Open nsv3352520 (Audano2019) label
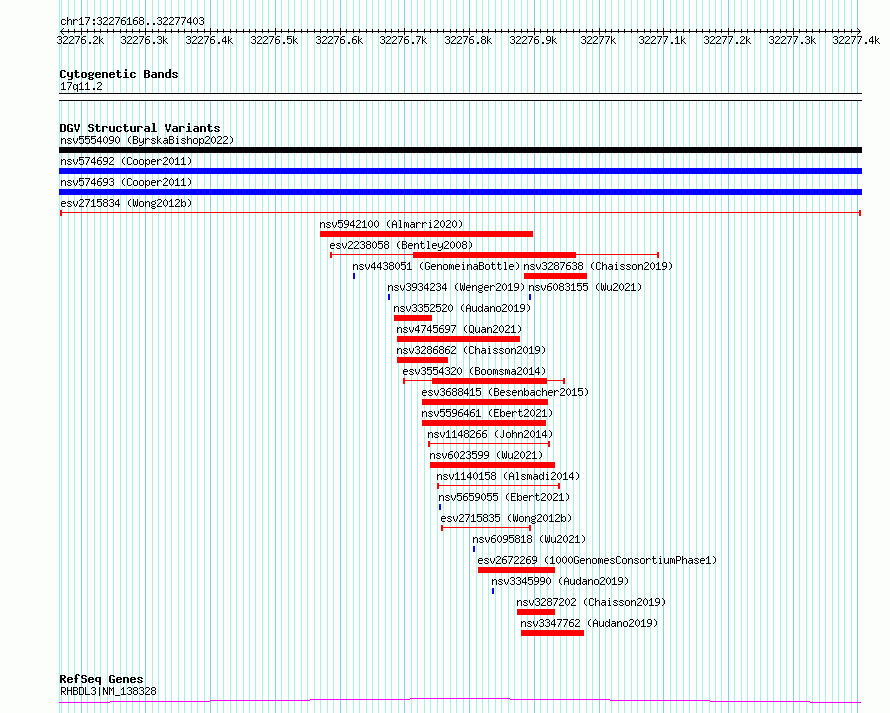Screen dimensions: 890x713 [462, 308]
